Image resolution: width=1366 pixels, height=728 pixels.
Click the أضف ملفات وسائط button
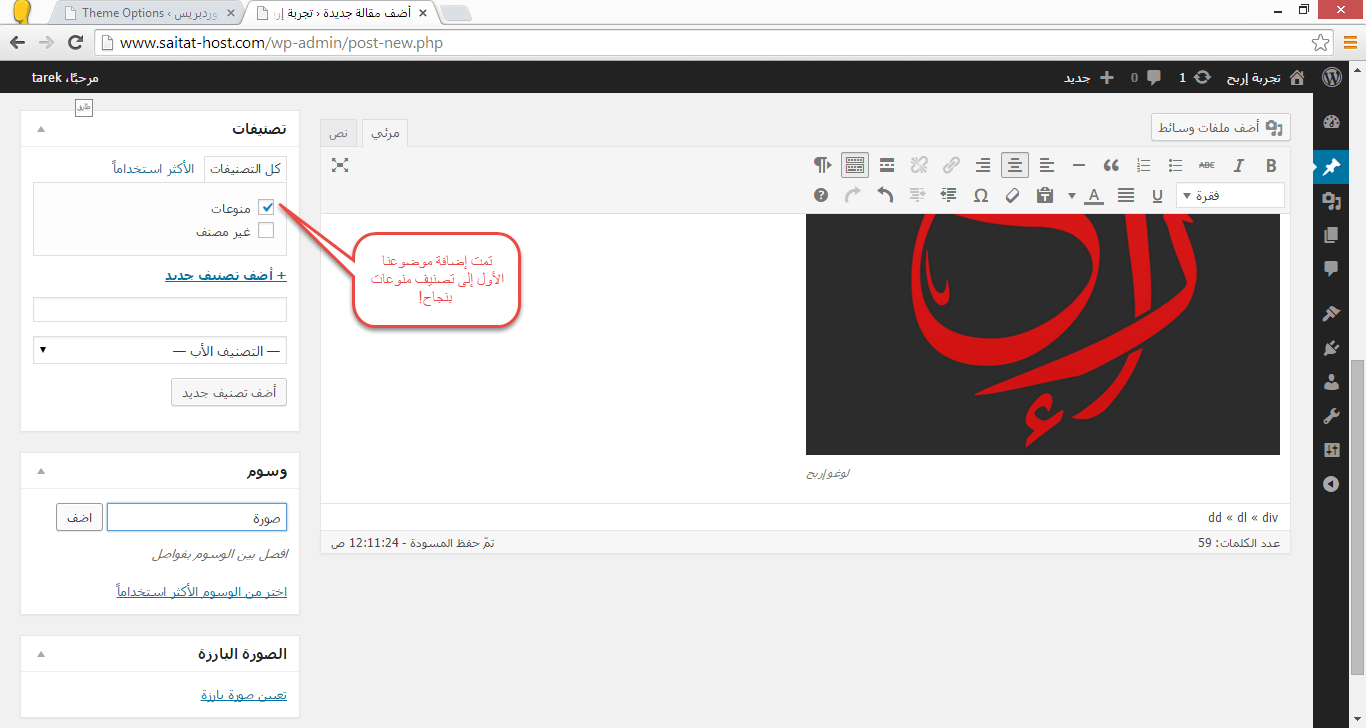[x=1221, y=128]
